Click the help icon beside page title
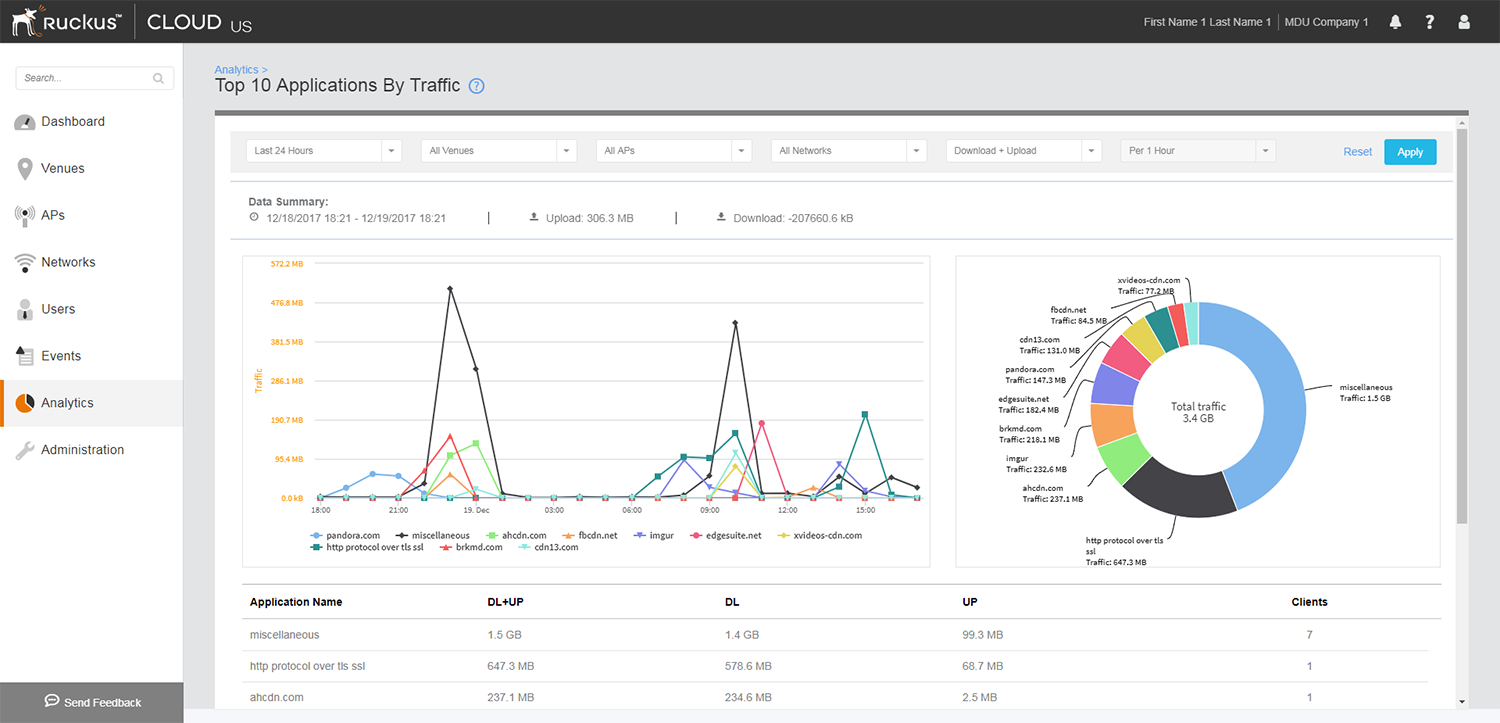This screenshot has height=723, width=1500. pyautogui.click(x=477, y=86)
